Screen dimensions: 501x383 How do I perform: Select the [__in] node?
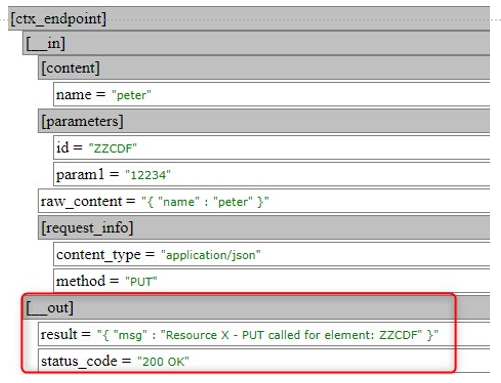[256, 43]
